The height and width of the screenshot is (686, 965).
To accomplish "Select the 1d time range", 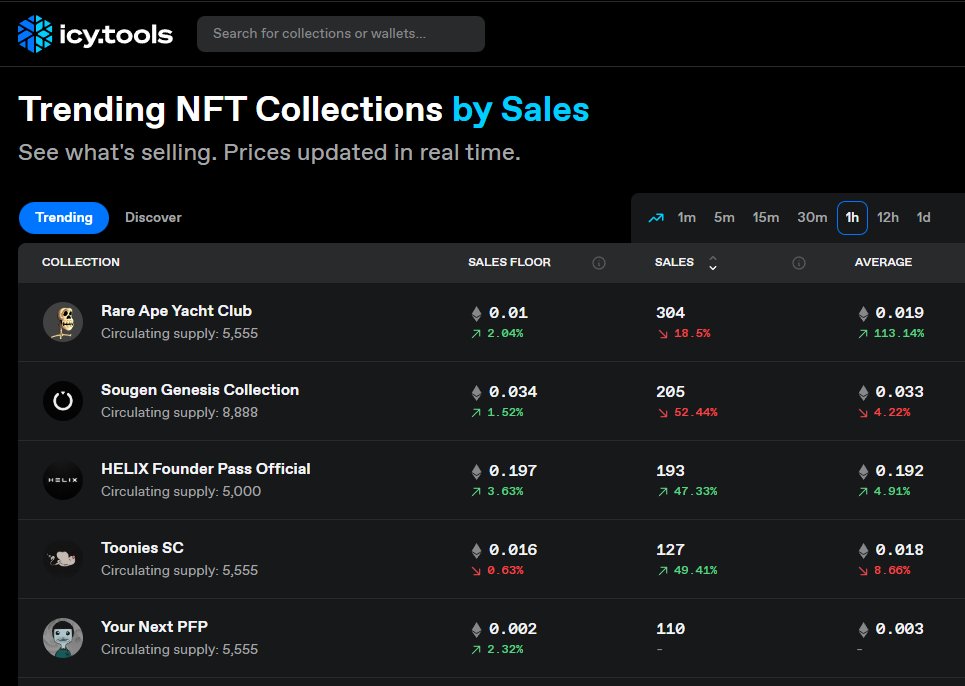I will pyautogui.click(x=923, y=218).
